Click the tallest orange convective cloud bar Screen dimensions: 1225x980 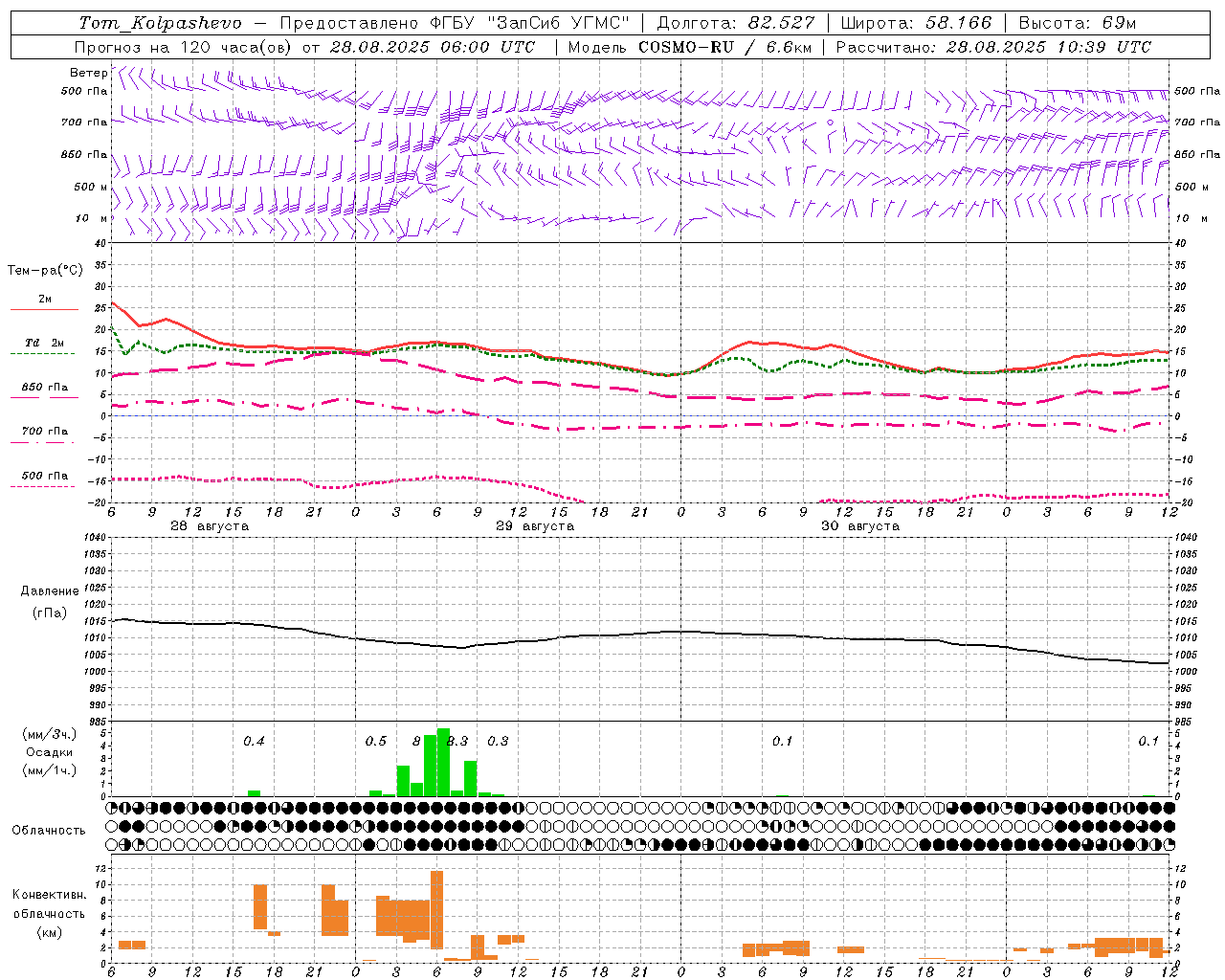pyautogui.click(x=436, y=909)
